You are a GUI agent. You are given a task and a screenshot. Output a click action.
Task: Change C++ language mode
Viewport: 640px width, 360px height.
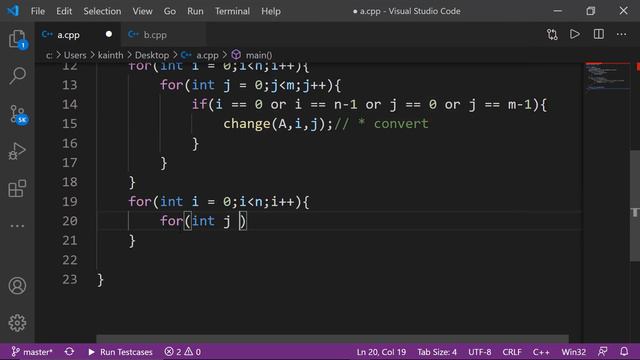tap(541, 351)
